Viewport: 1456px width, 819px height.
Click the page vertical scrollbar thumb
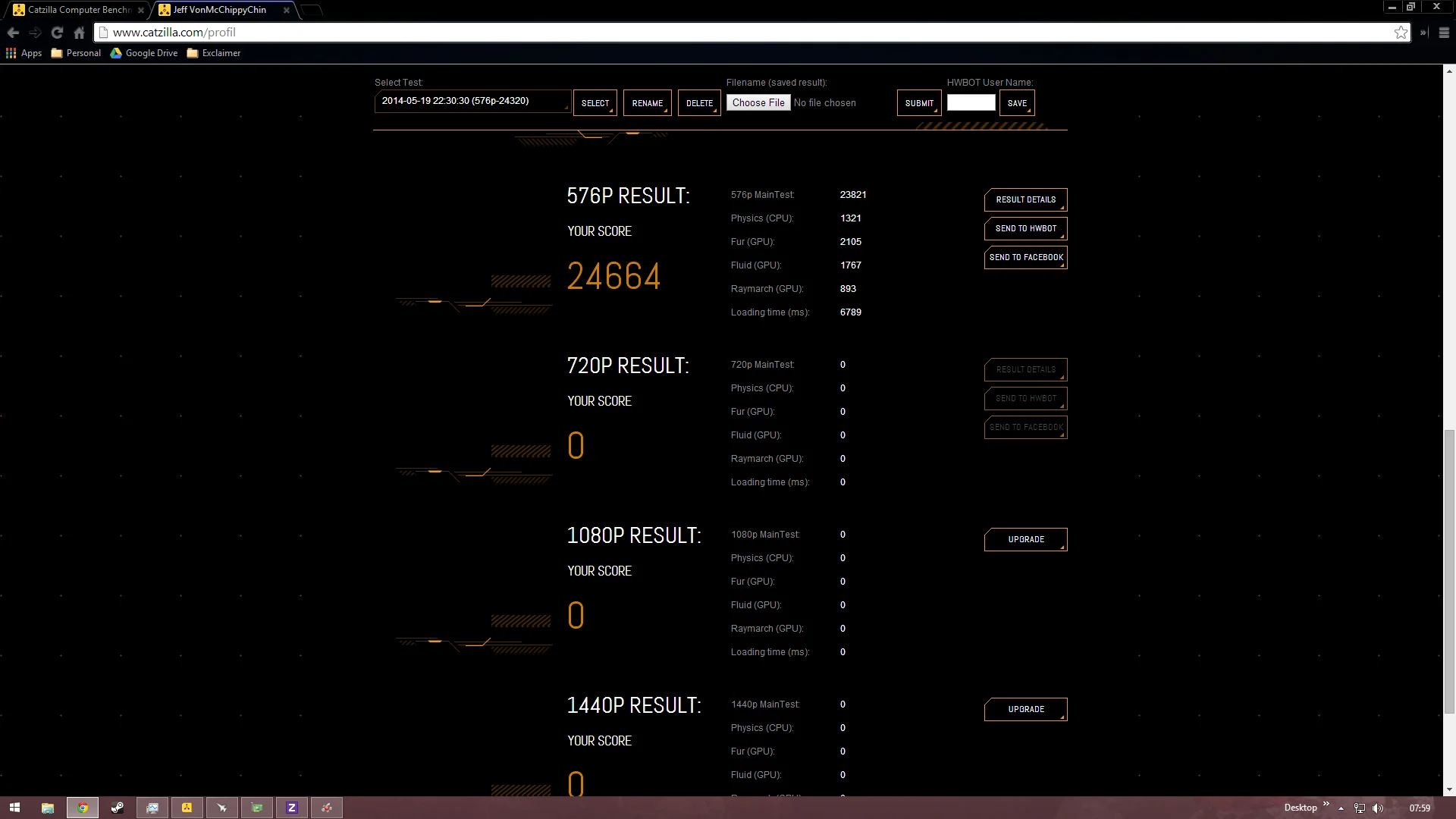coord(1449,571)
